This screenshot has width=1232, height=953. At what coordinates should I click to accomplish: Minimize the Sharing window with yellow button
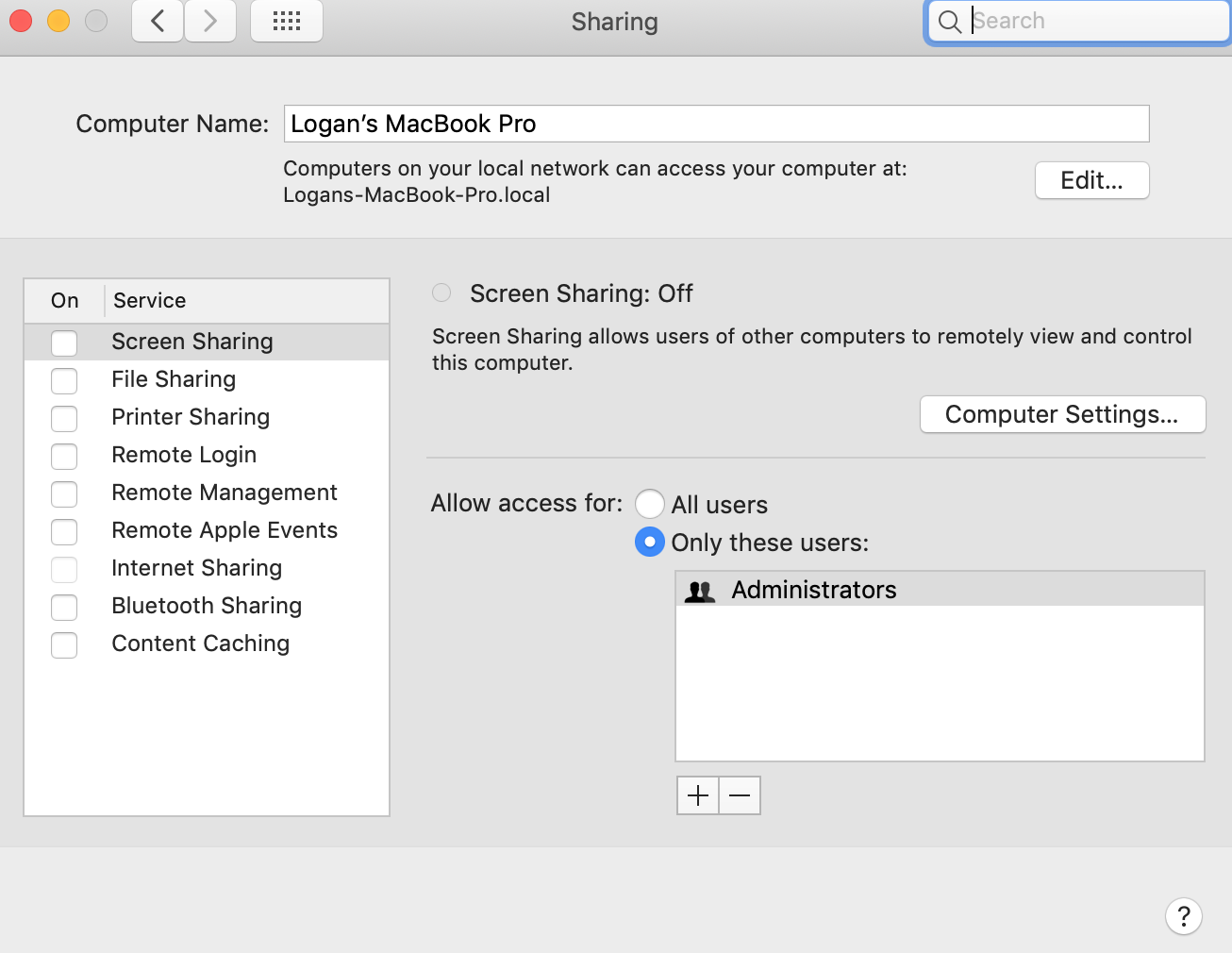58,21
